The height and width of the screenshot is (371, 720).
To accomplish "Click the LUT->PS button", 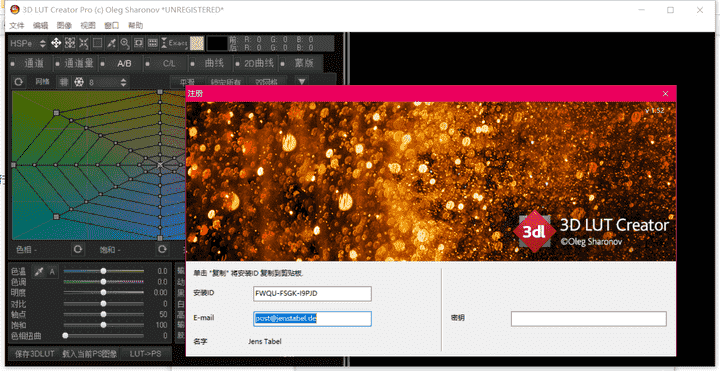I will pos(146,354).
